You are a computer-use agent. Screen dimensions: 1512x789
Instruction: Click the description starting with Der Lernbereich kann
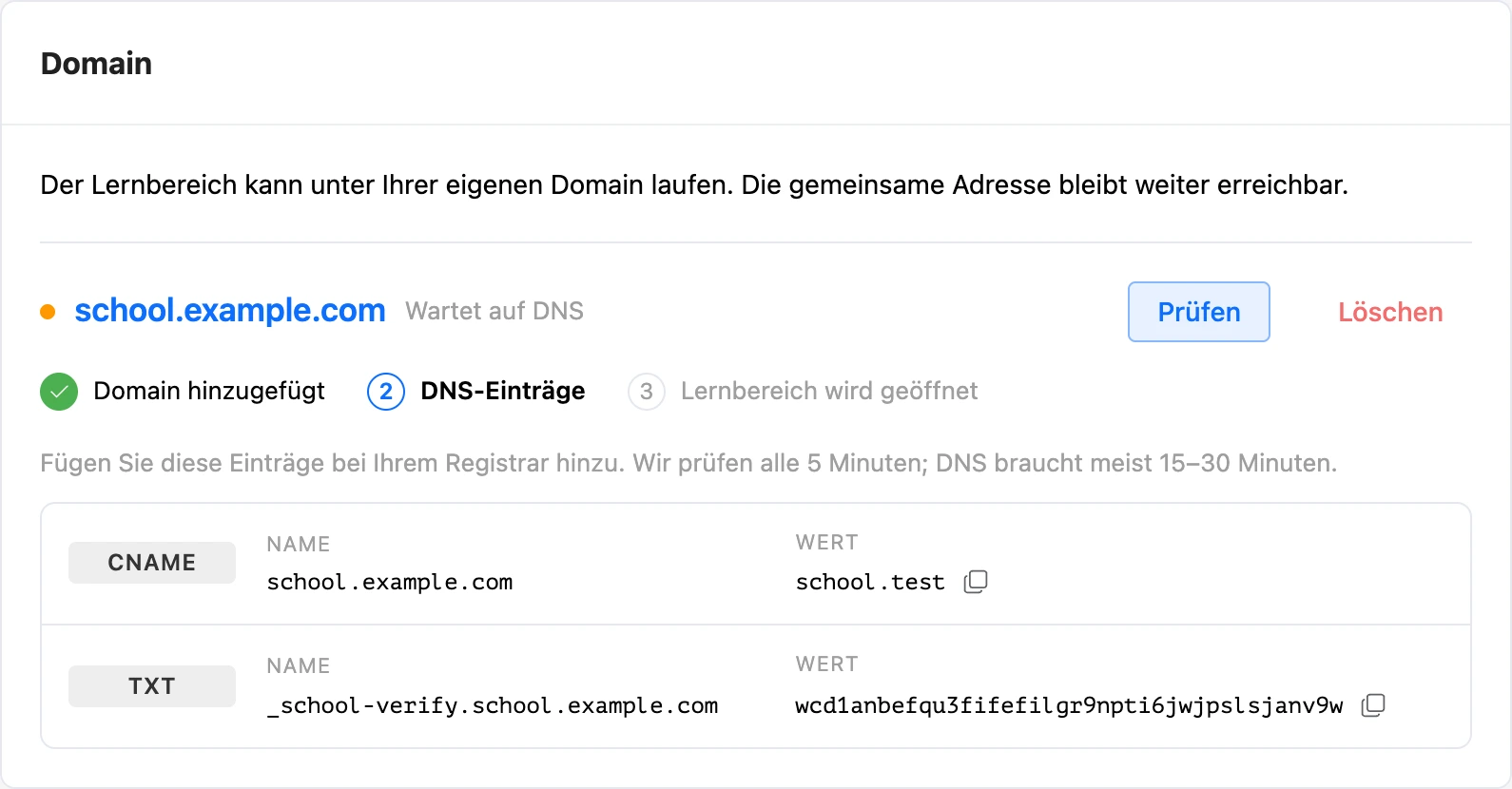[694, 184]
